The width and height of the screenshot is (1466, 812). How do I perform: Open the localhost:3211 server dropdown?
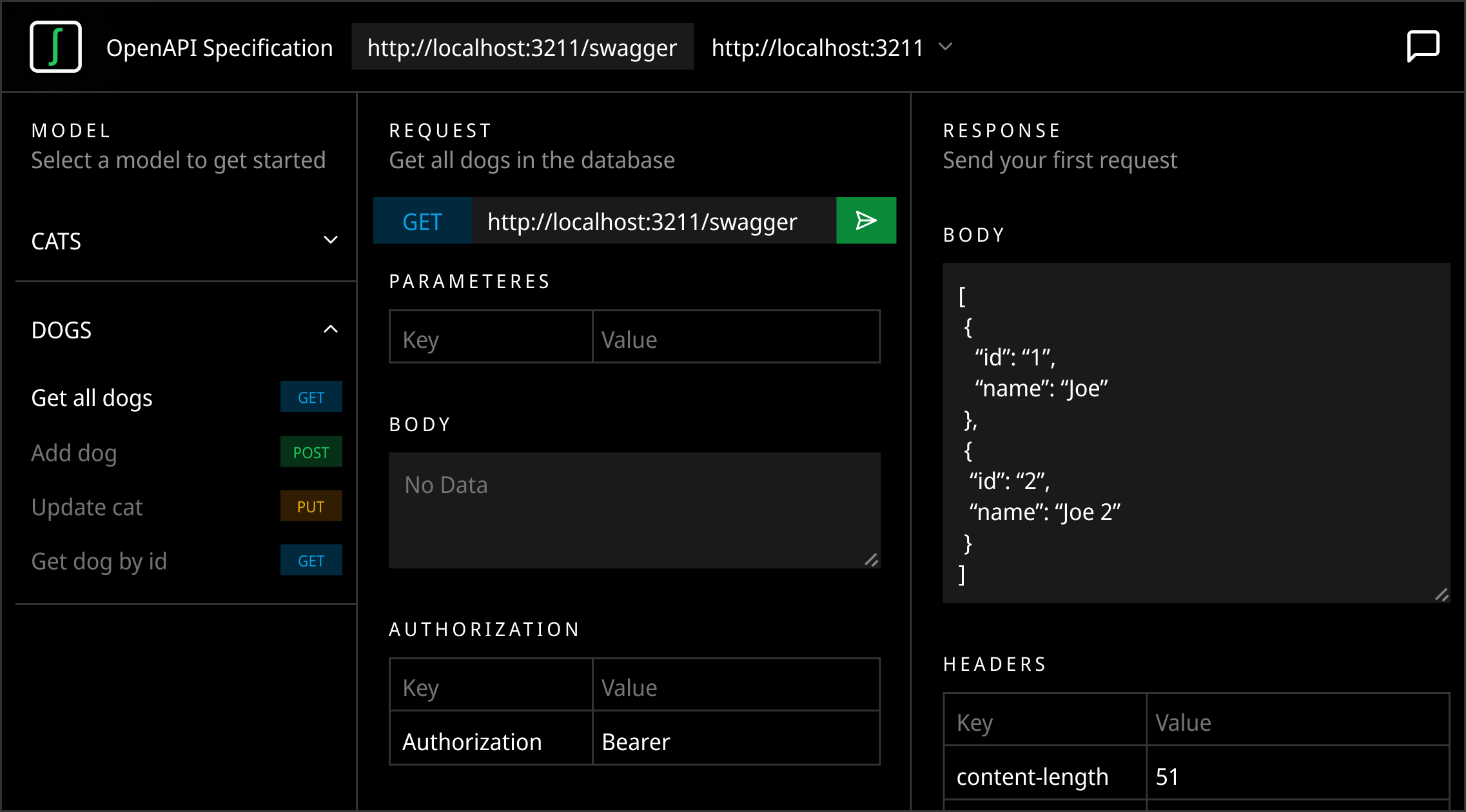[832, 47]
